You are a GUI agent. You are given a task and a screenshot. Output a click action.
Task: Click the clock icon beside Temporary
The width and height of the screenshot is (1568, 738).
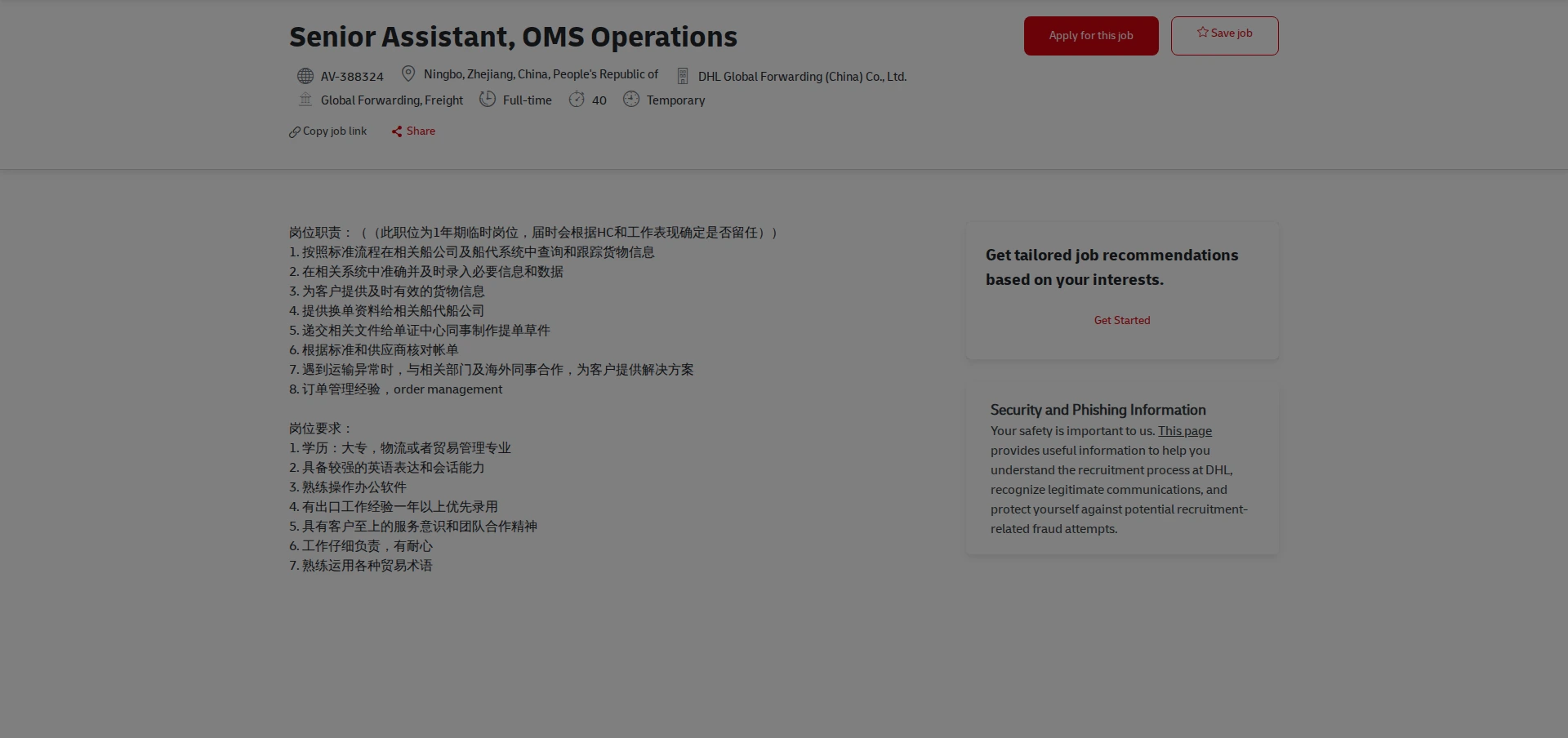(x=631, y=100)
